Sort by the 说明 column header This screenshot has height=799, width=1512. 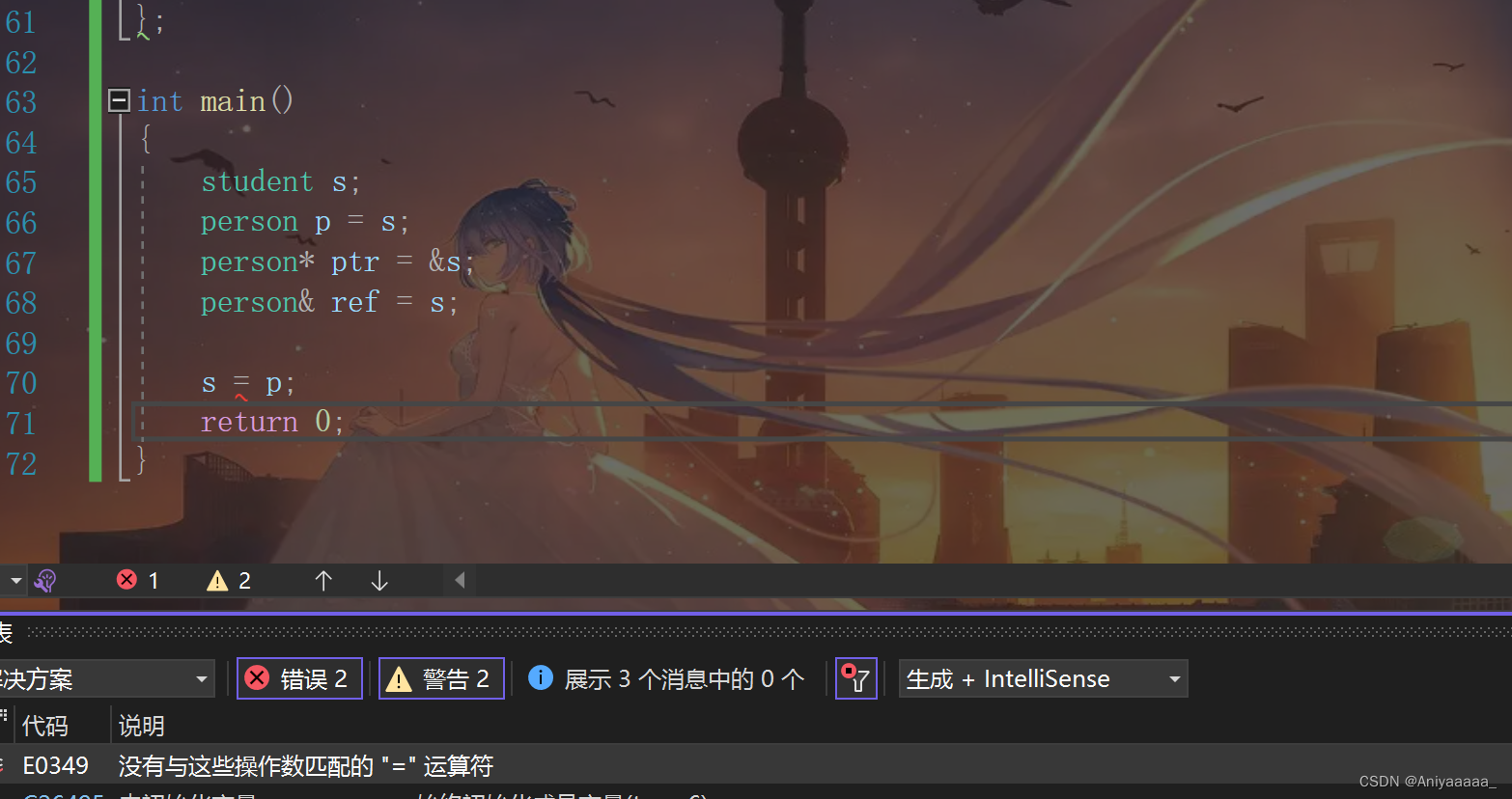(142, 726)
